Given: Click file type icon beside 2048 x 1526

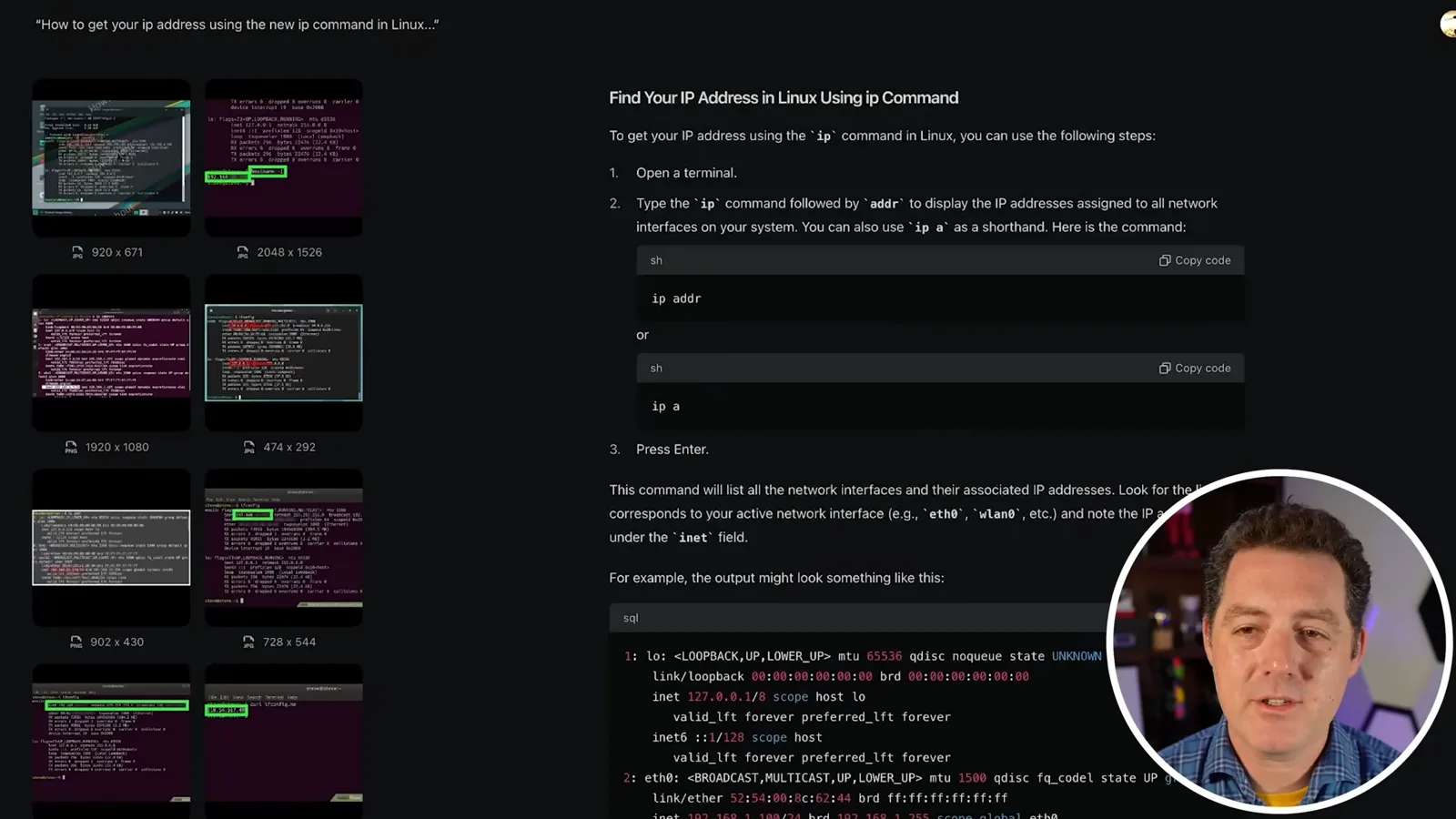Looking at the screenshot, I should 242,252.
